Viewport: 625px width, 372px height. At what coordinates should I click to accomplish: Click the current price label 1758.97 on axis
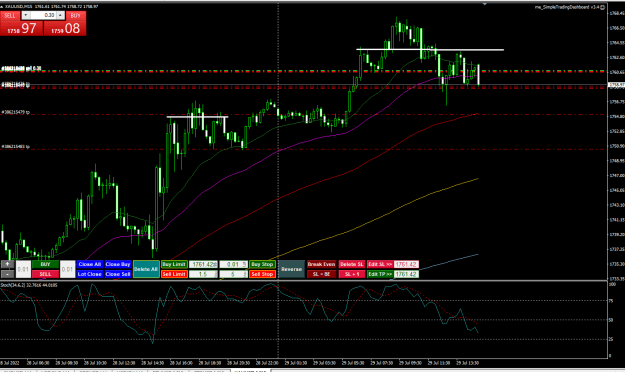click(616, 85)
